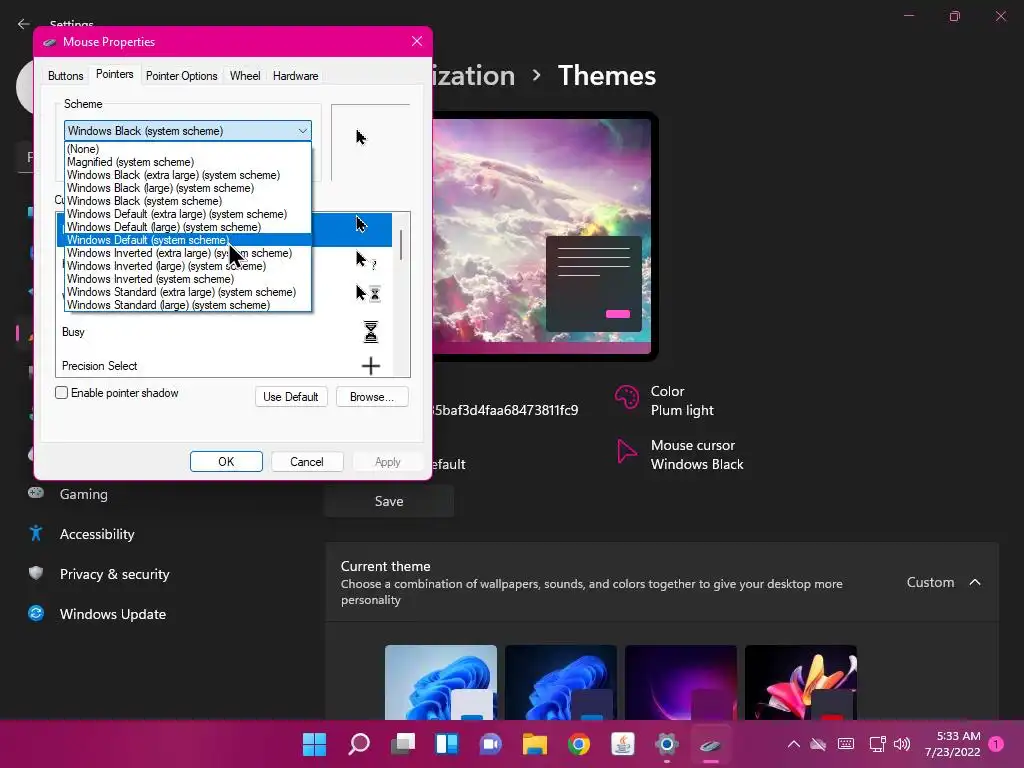The height and width of the screenshot is (768, 1024).
Task: Select the Busy pointer row
Action: [224, 332]
